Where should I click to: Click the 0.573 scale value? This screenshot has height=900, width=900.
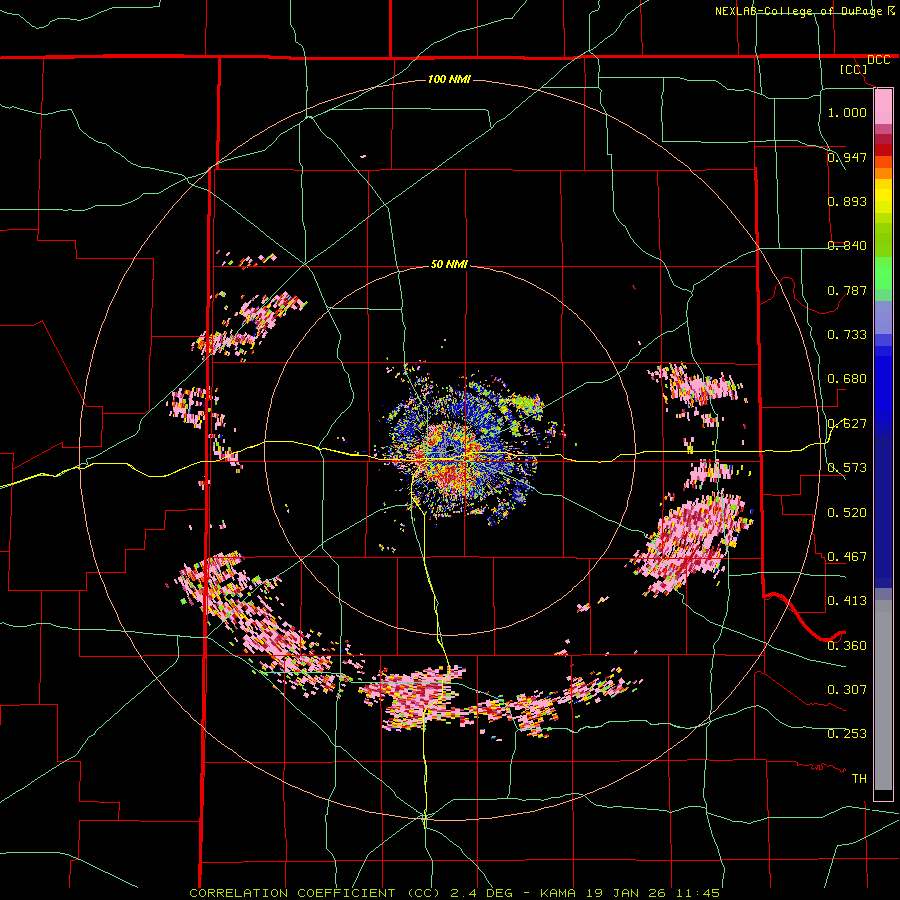click(x=847, y=468)
